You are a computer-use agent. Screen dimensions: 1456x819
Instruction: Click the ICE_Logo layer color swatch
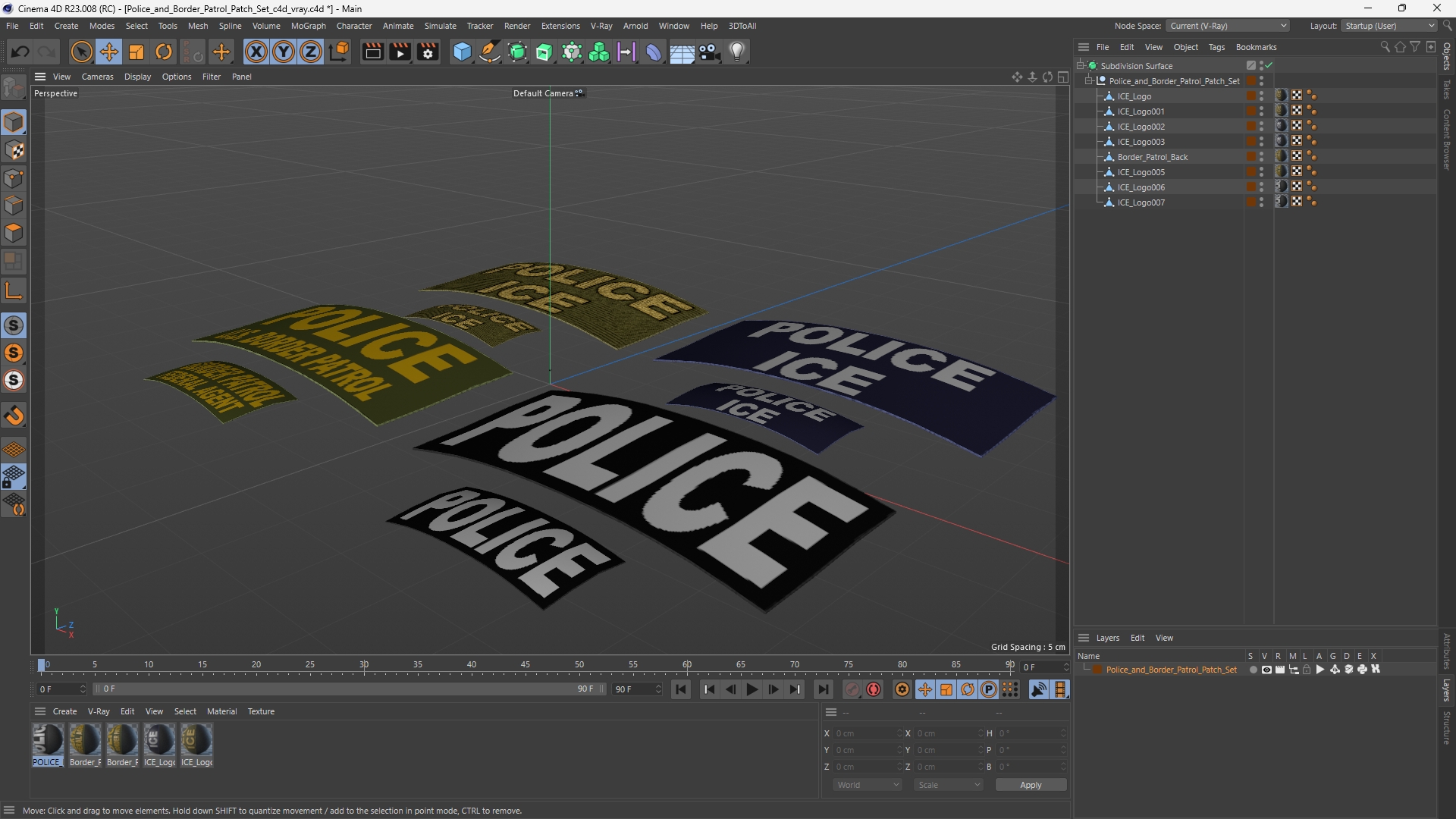[1250, 96]
